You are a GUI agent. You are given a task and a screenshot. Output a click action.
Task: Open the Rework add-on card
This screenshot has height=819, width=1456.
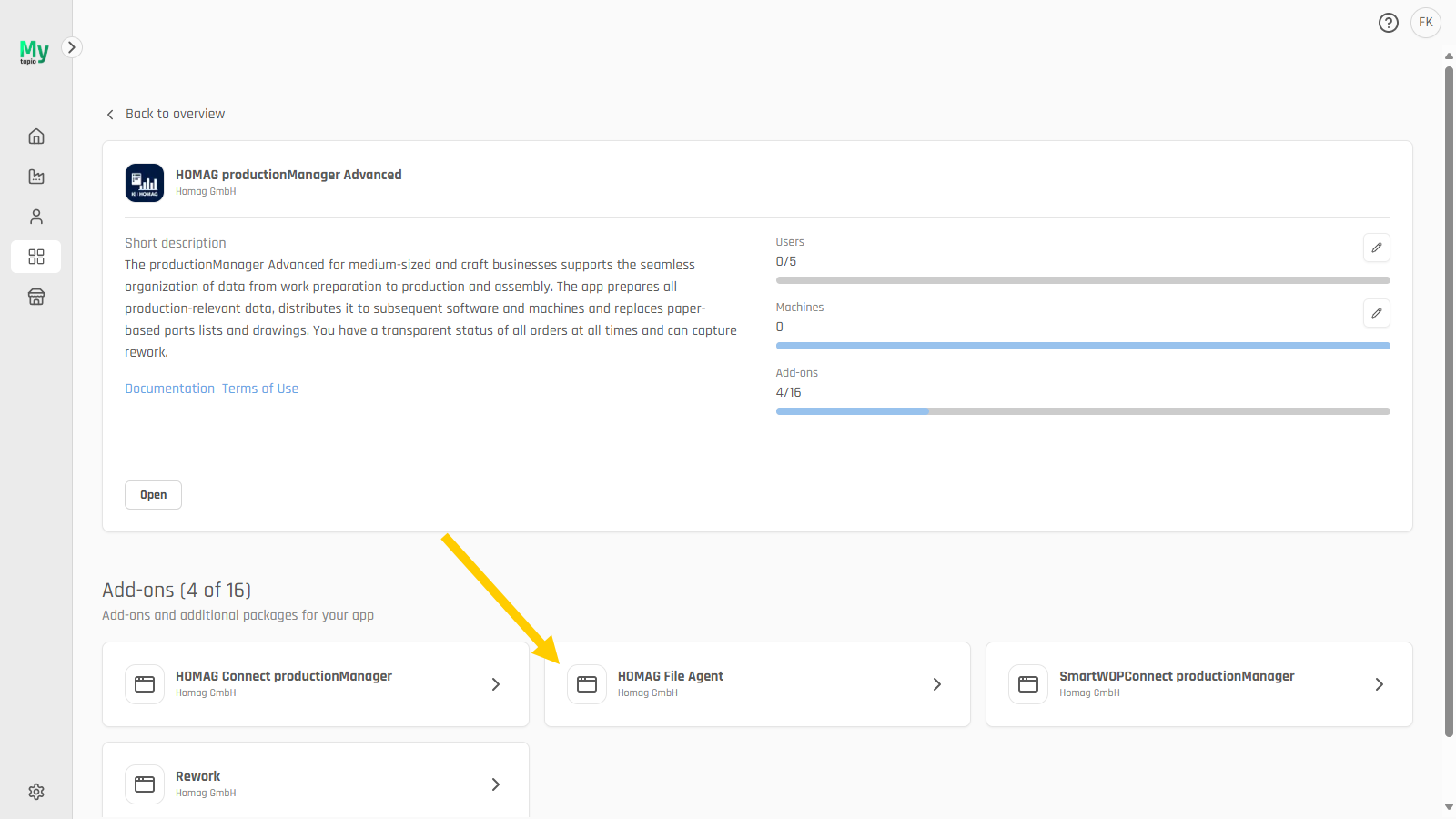coord(316,781)
